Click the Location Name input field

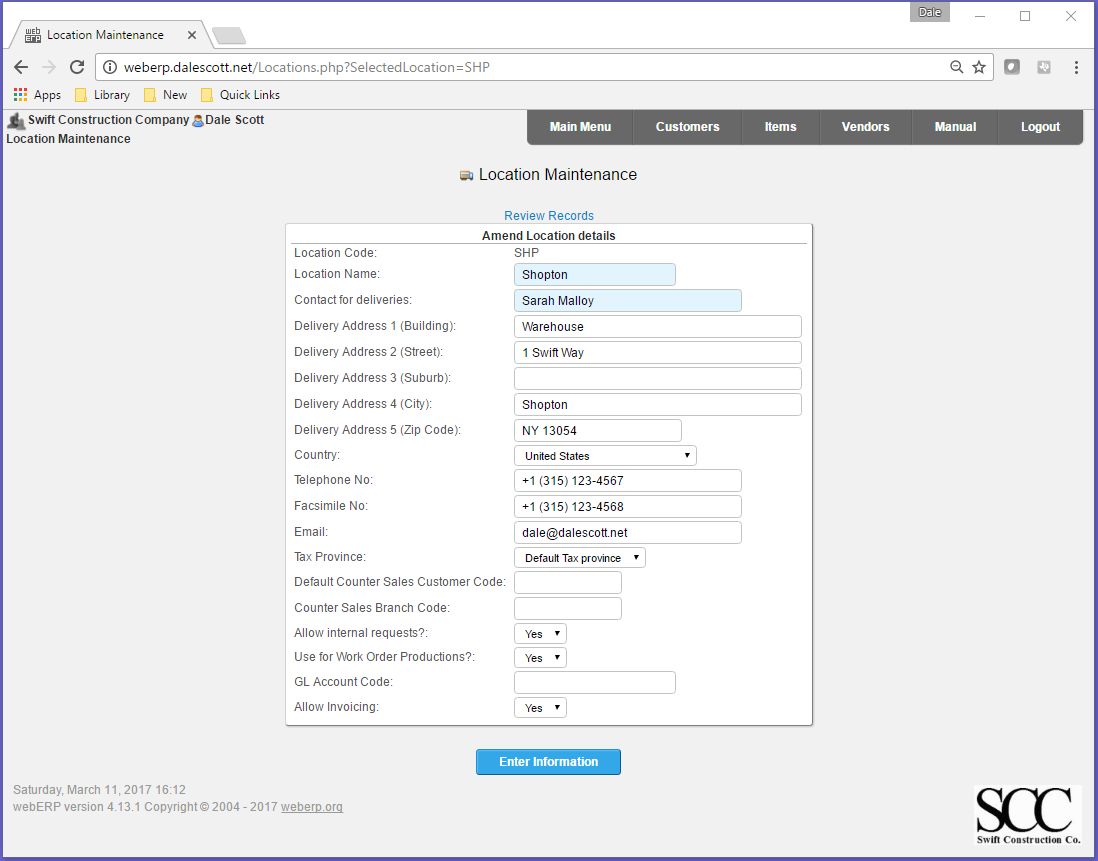click(594, 274)
